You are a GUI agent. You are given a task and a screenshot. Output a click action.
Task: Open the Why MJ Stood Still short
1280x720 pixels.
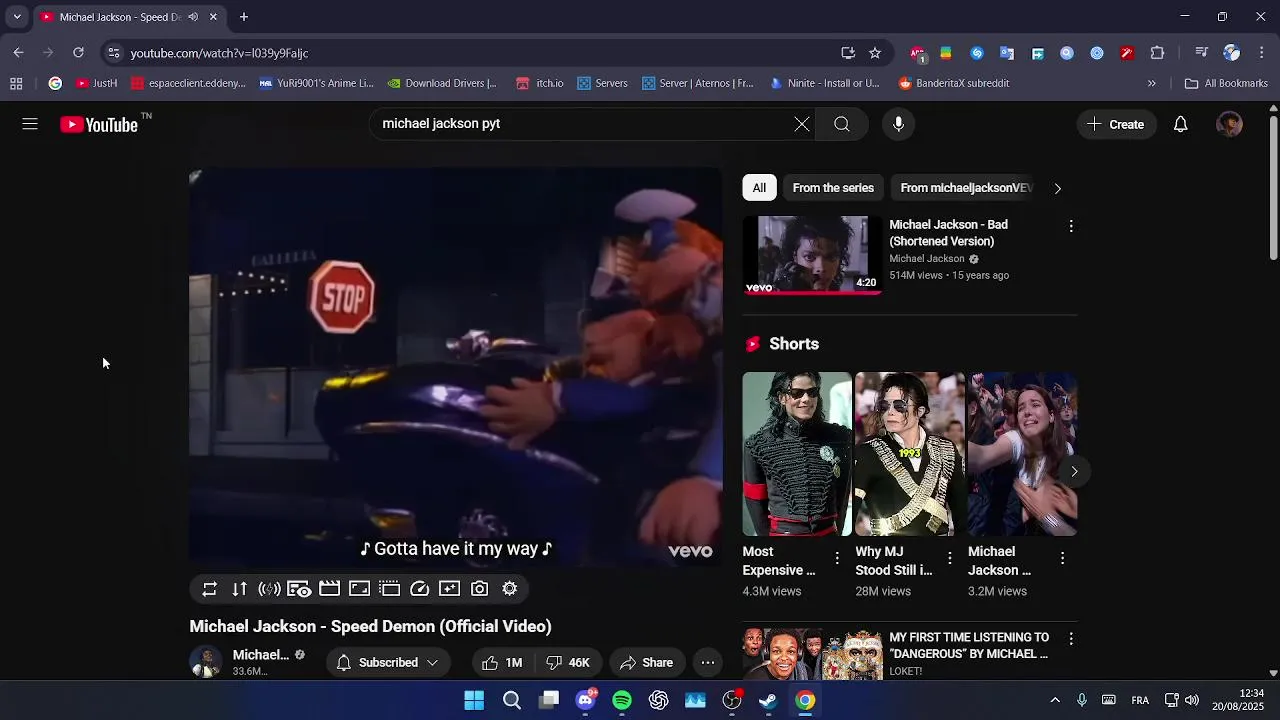910,454
